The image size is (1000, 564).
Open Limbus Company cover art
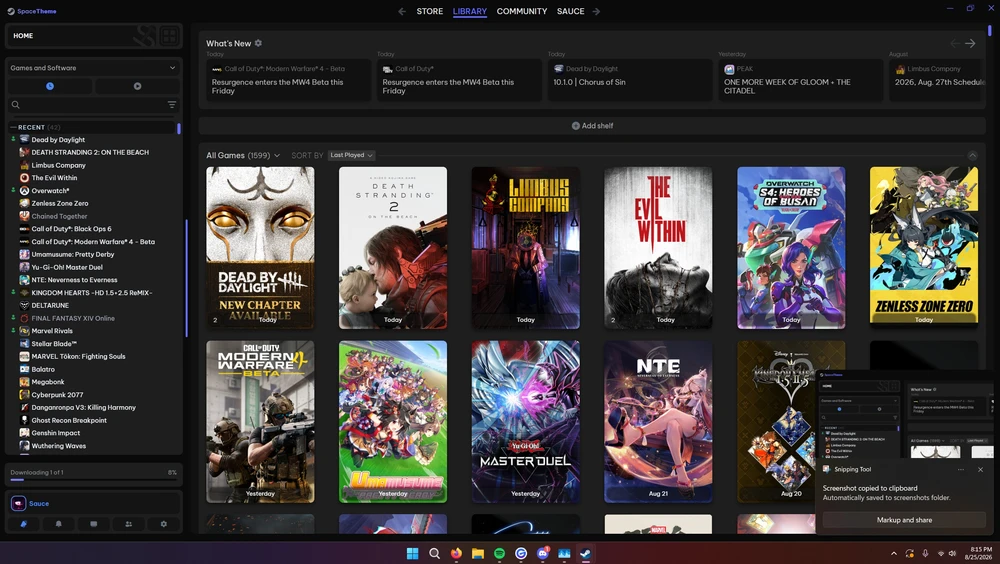coord(526,248)
